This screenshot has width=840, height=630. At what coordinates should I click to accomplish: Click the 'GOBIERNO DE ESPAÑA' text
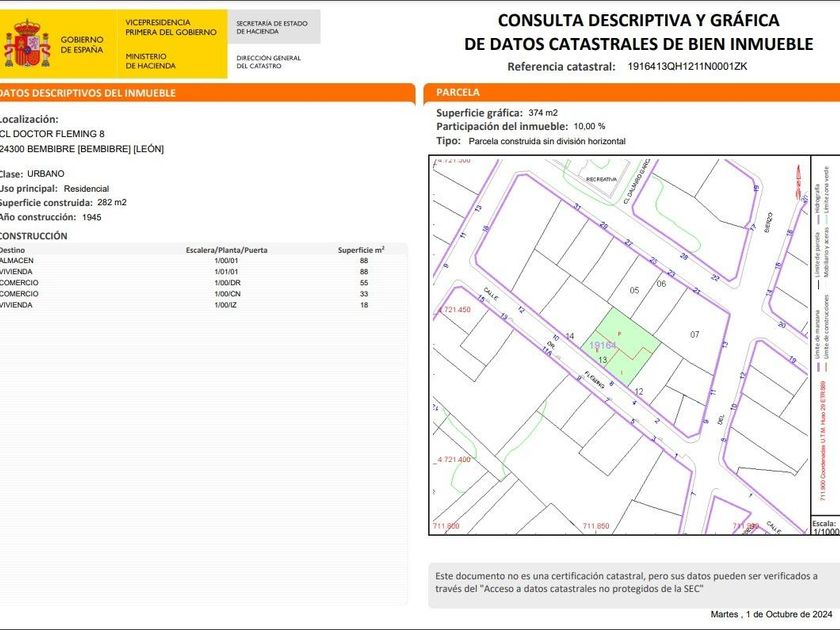(82, 44)
